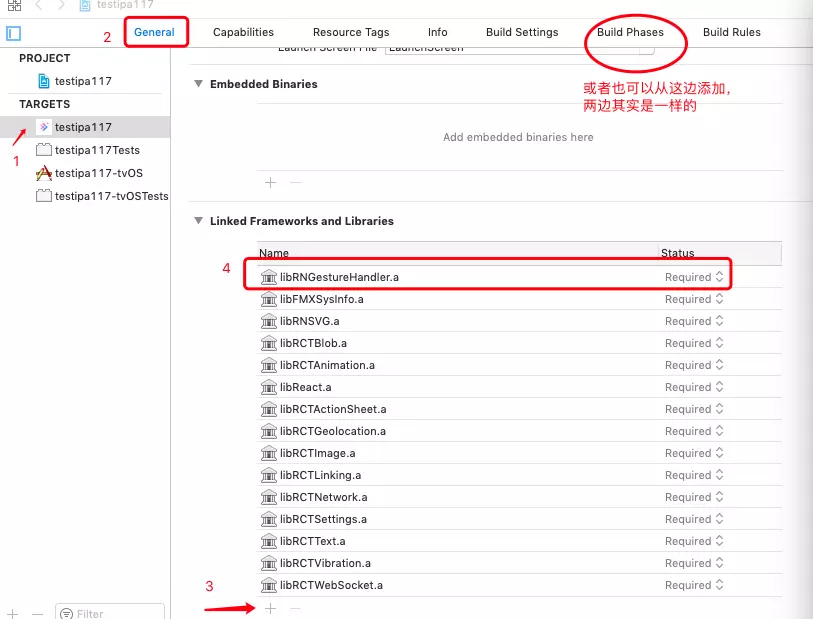Click the filter icon in sidebar
813x619 pixels.
(66, 614)
